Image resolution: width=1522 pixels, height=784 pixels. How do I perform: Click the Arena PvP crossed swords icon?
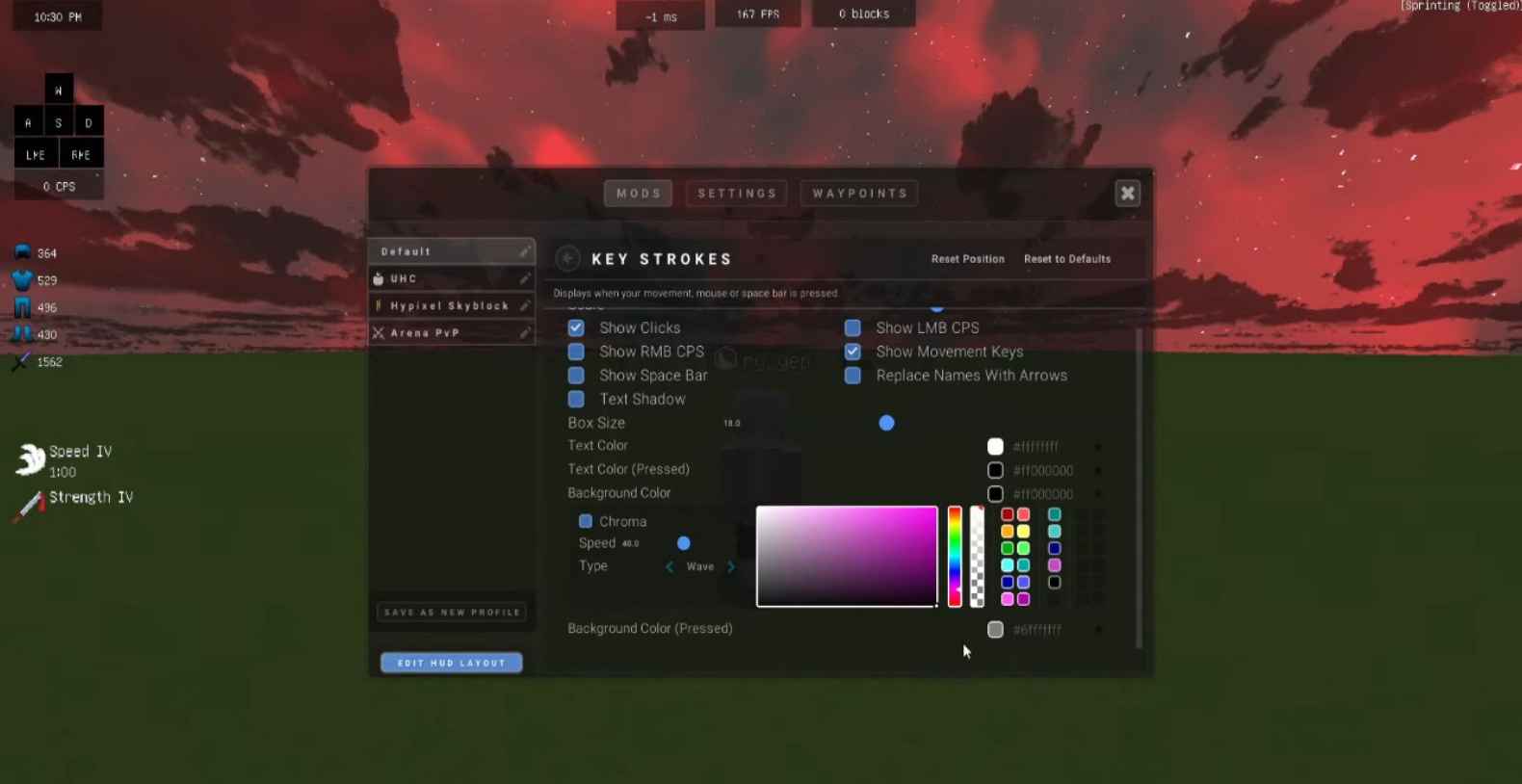379,333
